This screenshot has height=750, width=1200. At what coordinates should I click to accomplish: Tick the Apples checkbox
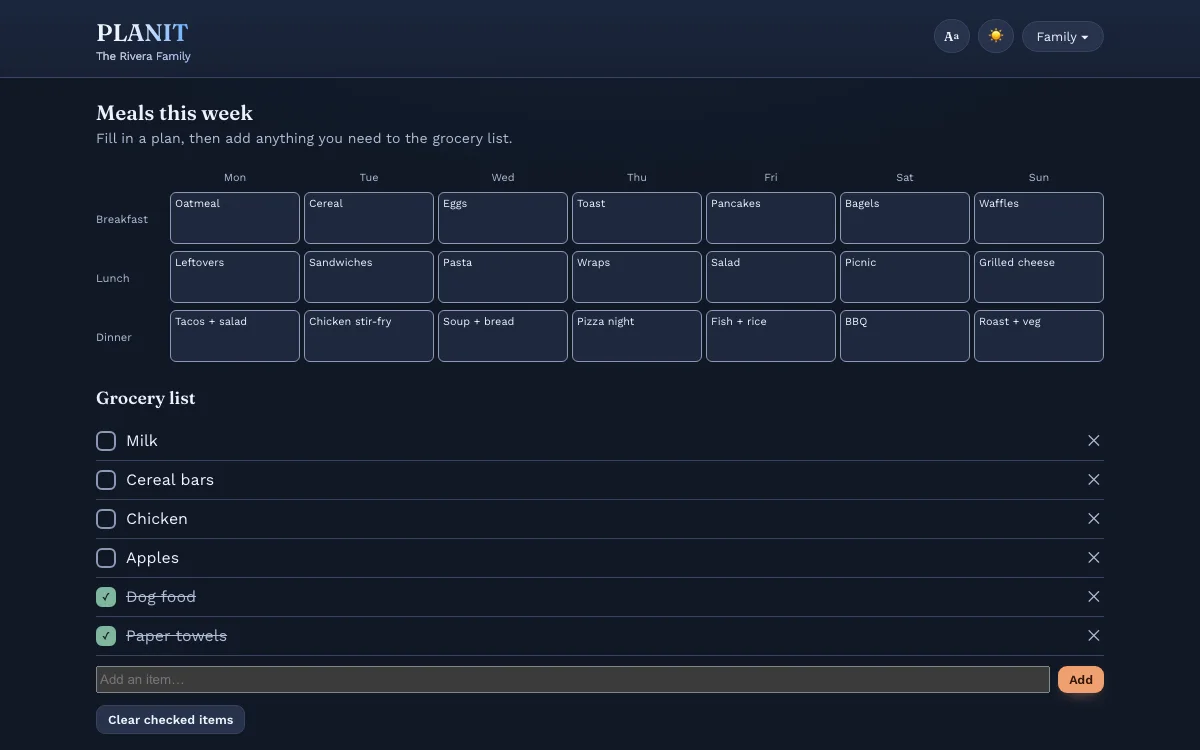coord(106,558)
